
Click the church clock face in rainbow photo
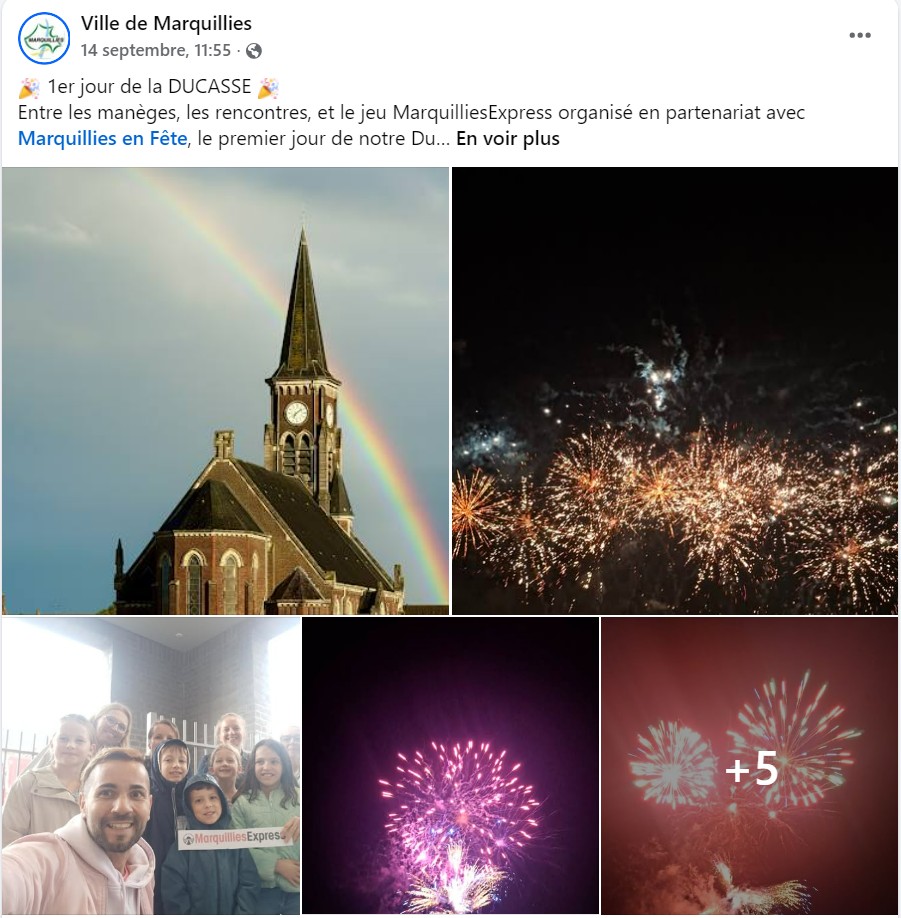tap(296, 413)
